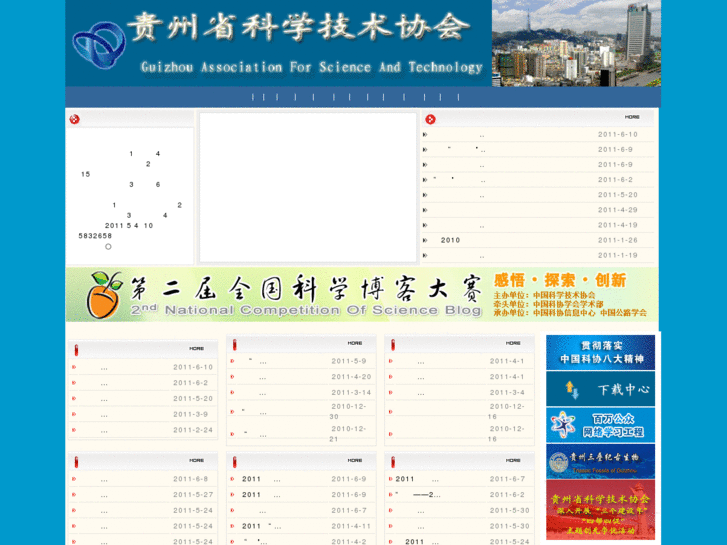This screenshot has width=727, height=545.
Task: Open the 贯彻落实中国科协八大精神 banner
Action: pos(600,353)
